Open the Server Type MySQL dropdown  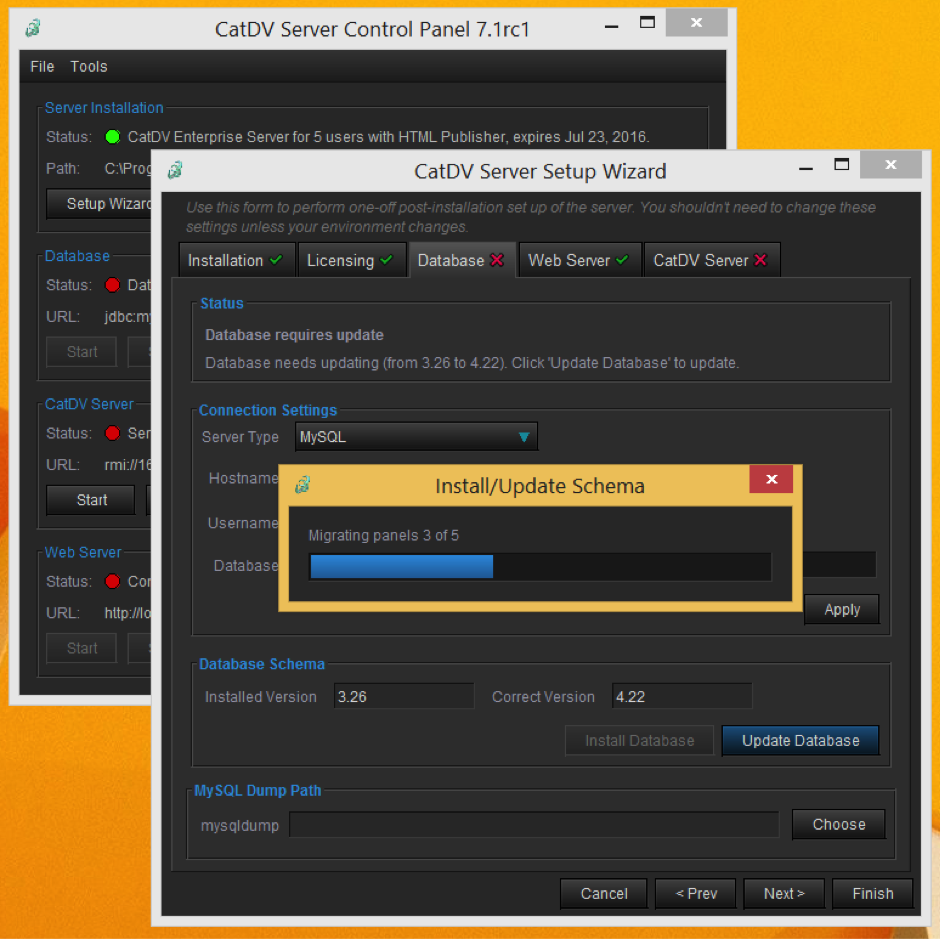tap(417, 437)
